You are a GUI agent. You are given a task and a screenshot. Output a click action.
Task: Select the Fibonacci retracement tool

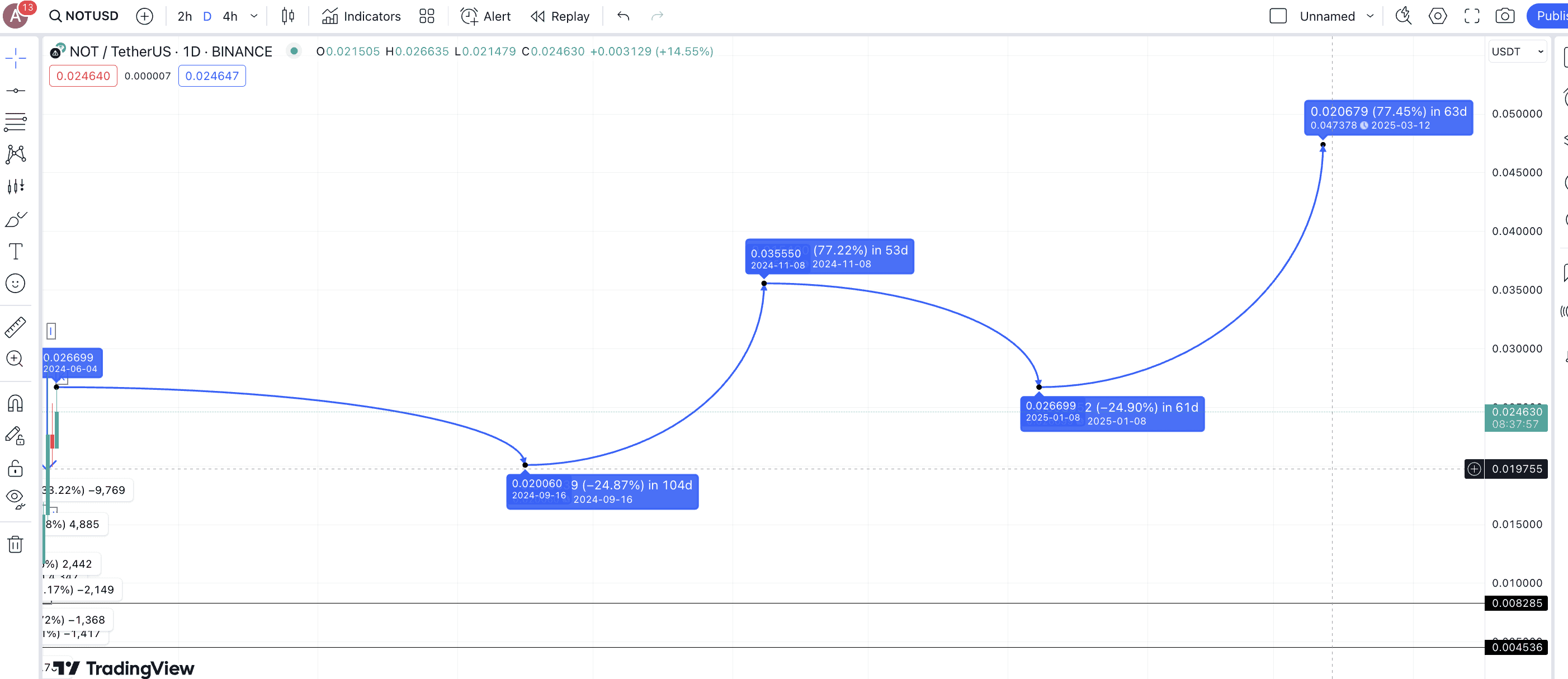pos(15,122)
